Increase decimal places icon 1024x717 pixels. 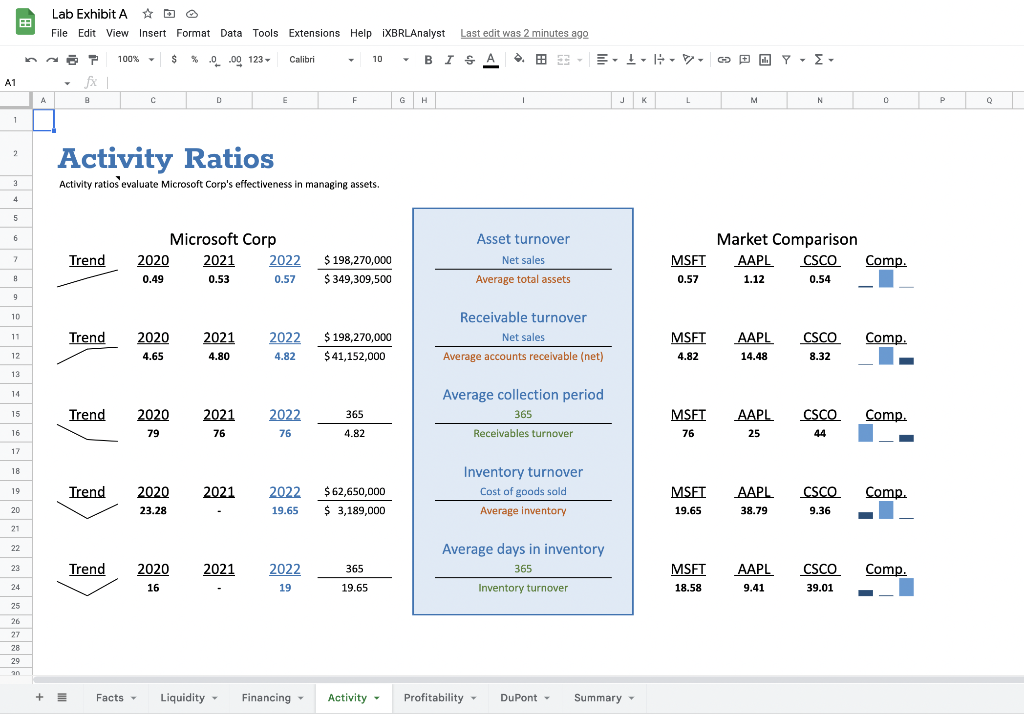click(235, 59)
